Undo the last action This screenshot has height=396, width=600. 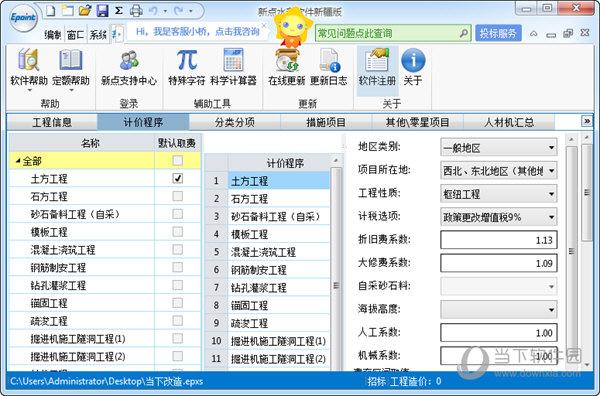(153, 11)
